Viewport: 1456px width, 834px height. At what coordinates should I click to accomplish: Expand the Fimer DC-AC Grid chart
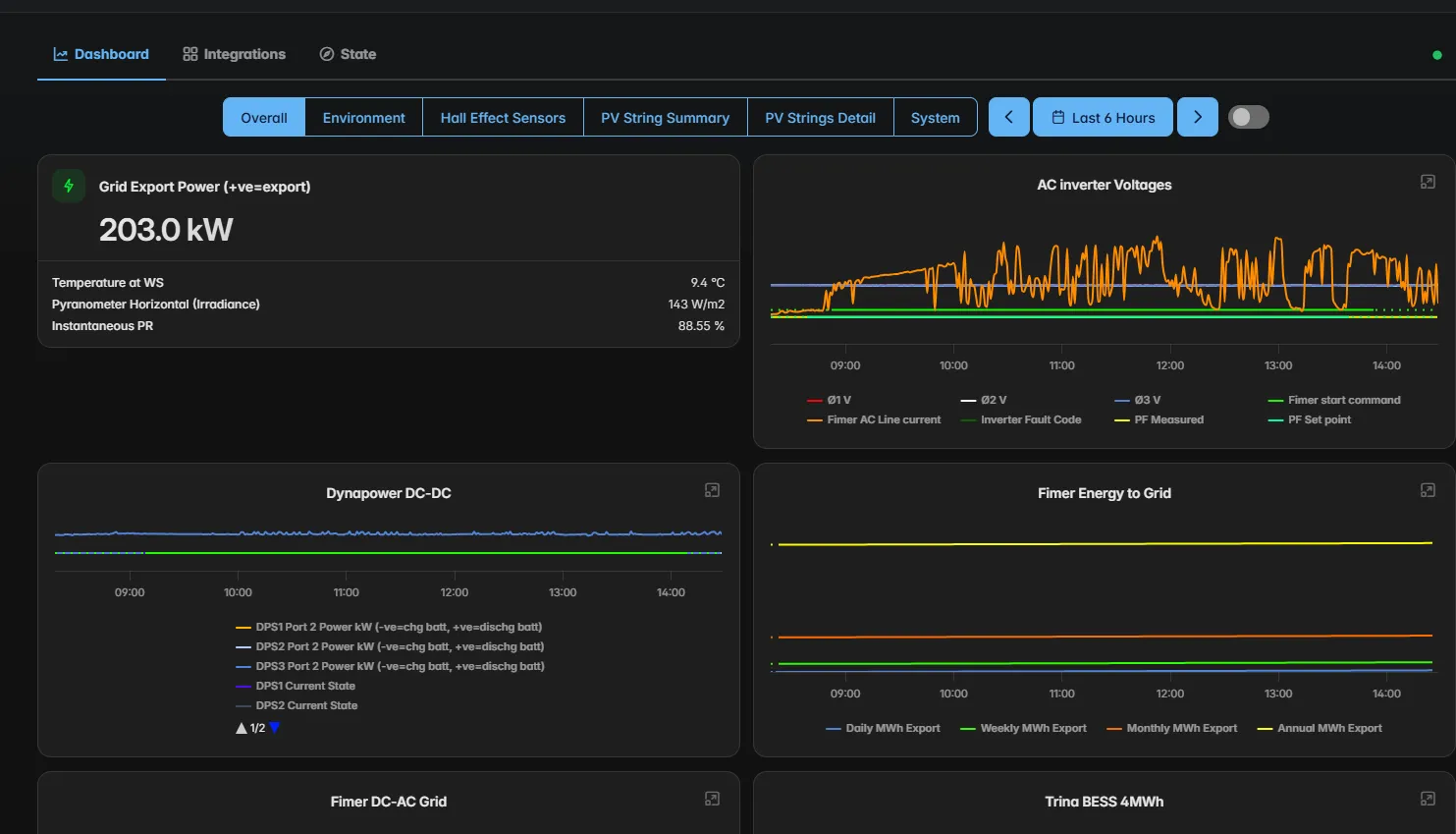click(712, 799)
